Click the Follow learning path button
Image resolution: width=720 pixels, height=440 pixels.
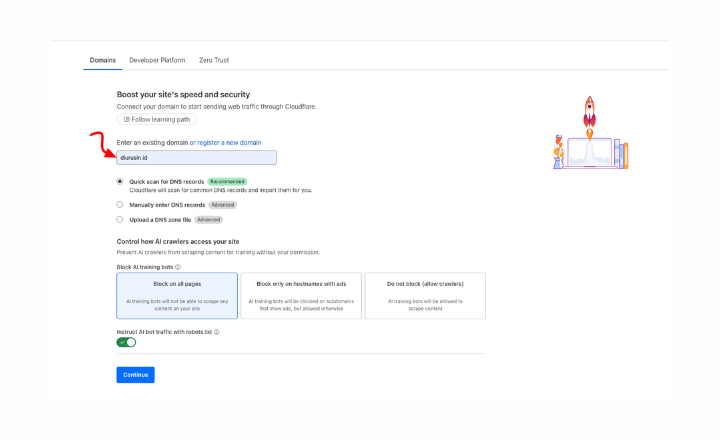pyautogui.click(x=157, y=119)
